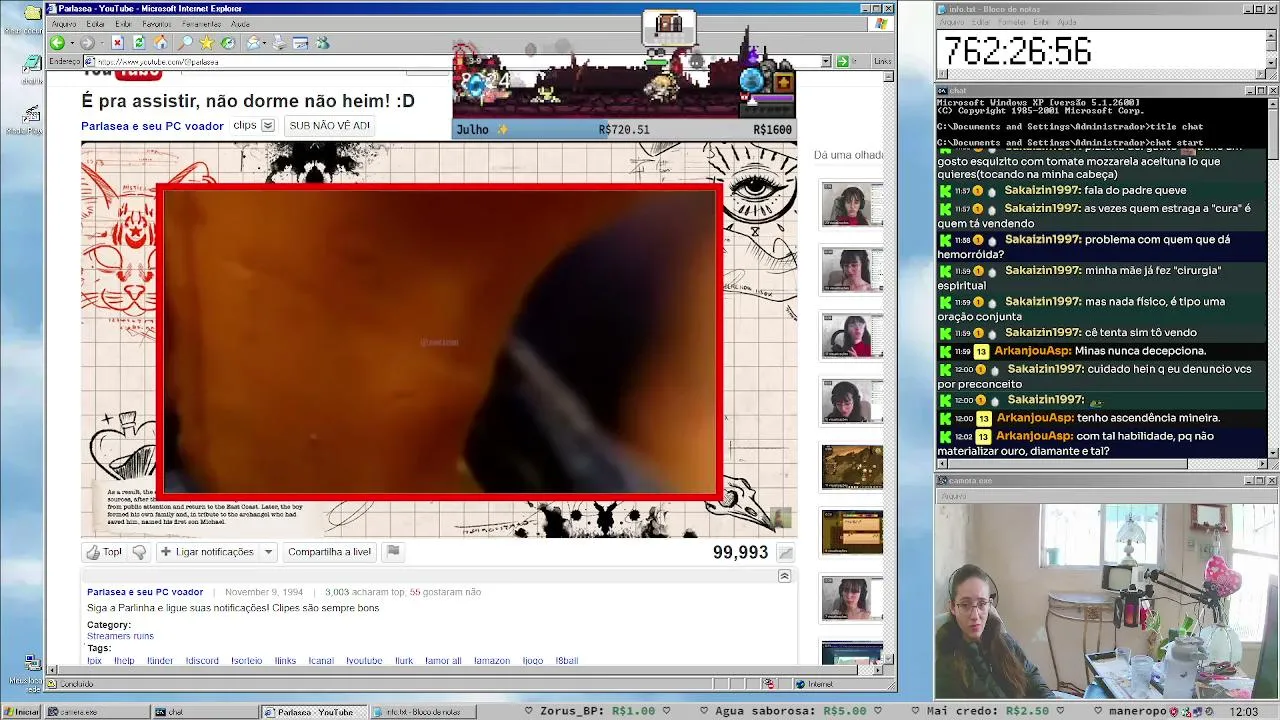This screenshot has width=1280, height=720.
Task: Expand the Mail button dropdown arrow
Action: pyautogui.click(x=265, y=43)
